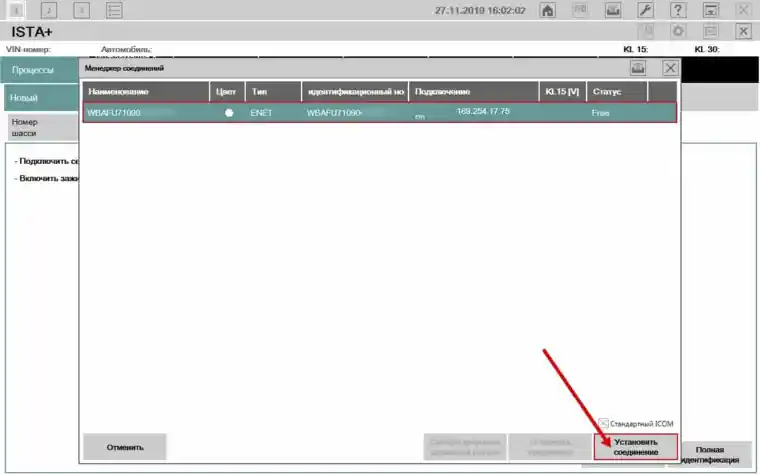Open help with the question mark icon
The width and height of the screenshot is (760, 475).
pos(678,10)
